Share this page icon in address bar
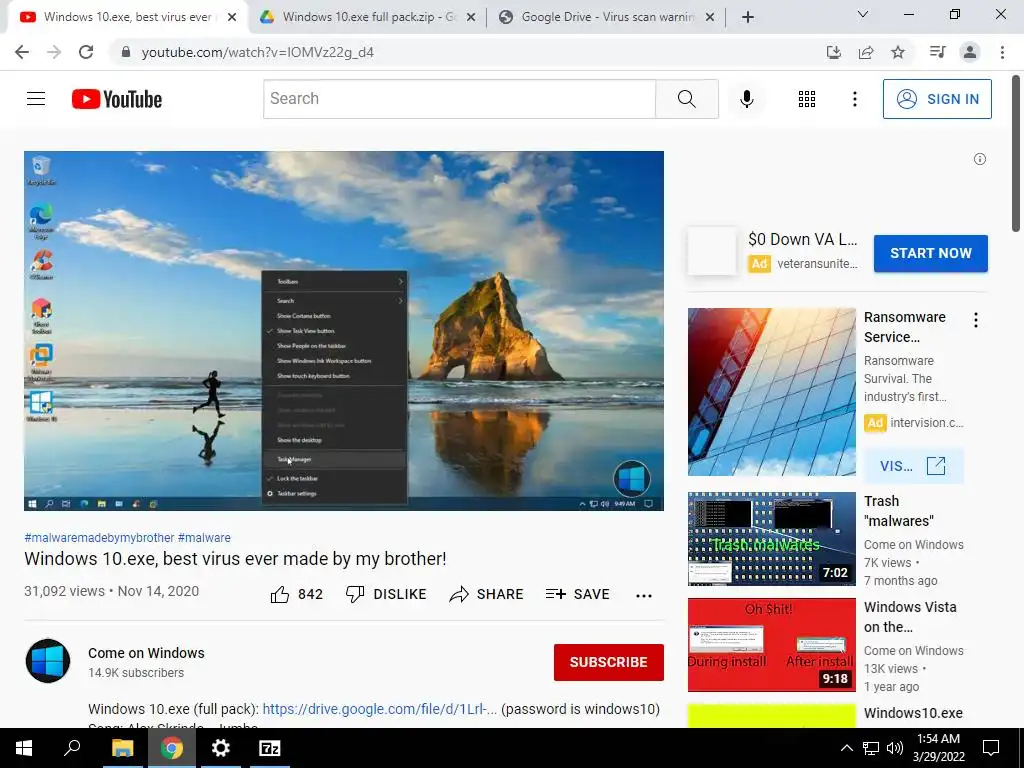Viewport: 1024px width, 768px height. pos(866,52)
